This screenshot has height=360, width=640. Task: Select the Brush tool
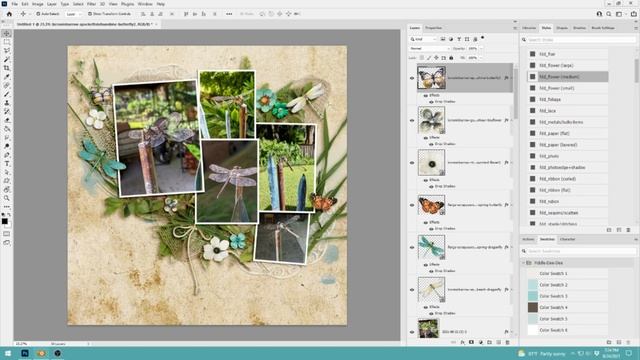tap(7, 94)
